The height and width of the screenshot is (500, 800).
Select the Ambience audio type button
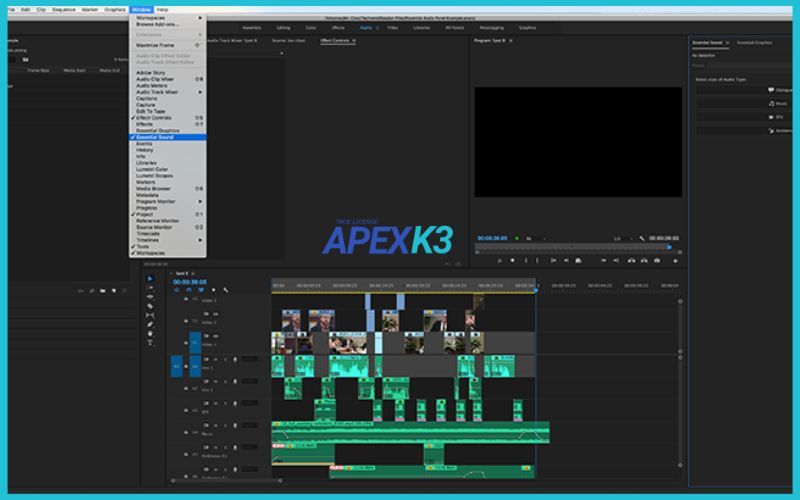click(771, 130)
